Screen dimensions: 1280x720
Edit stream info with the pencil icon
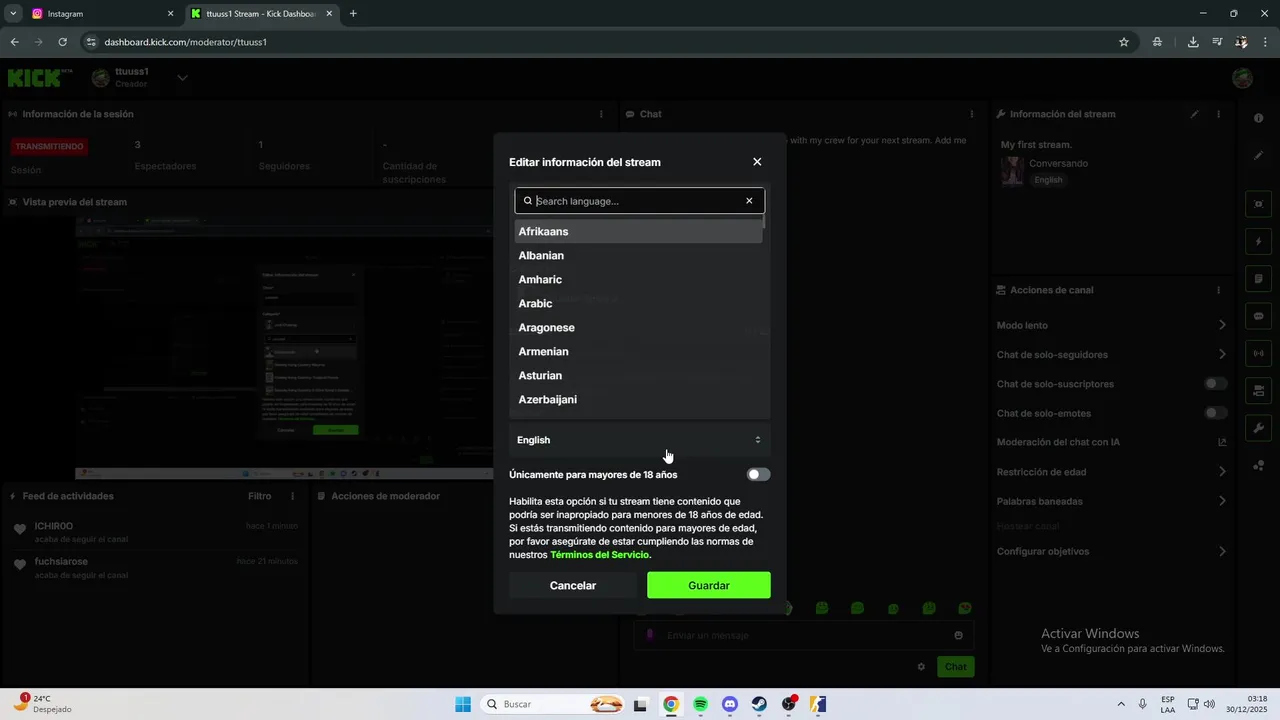coord(1194,114)
